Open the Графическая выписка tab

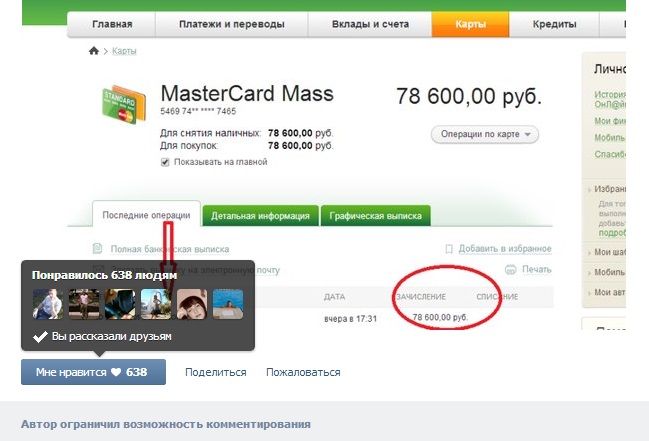click(x=375, y=216)
